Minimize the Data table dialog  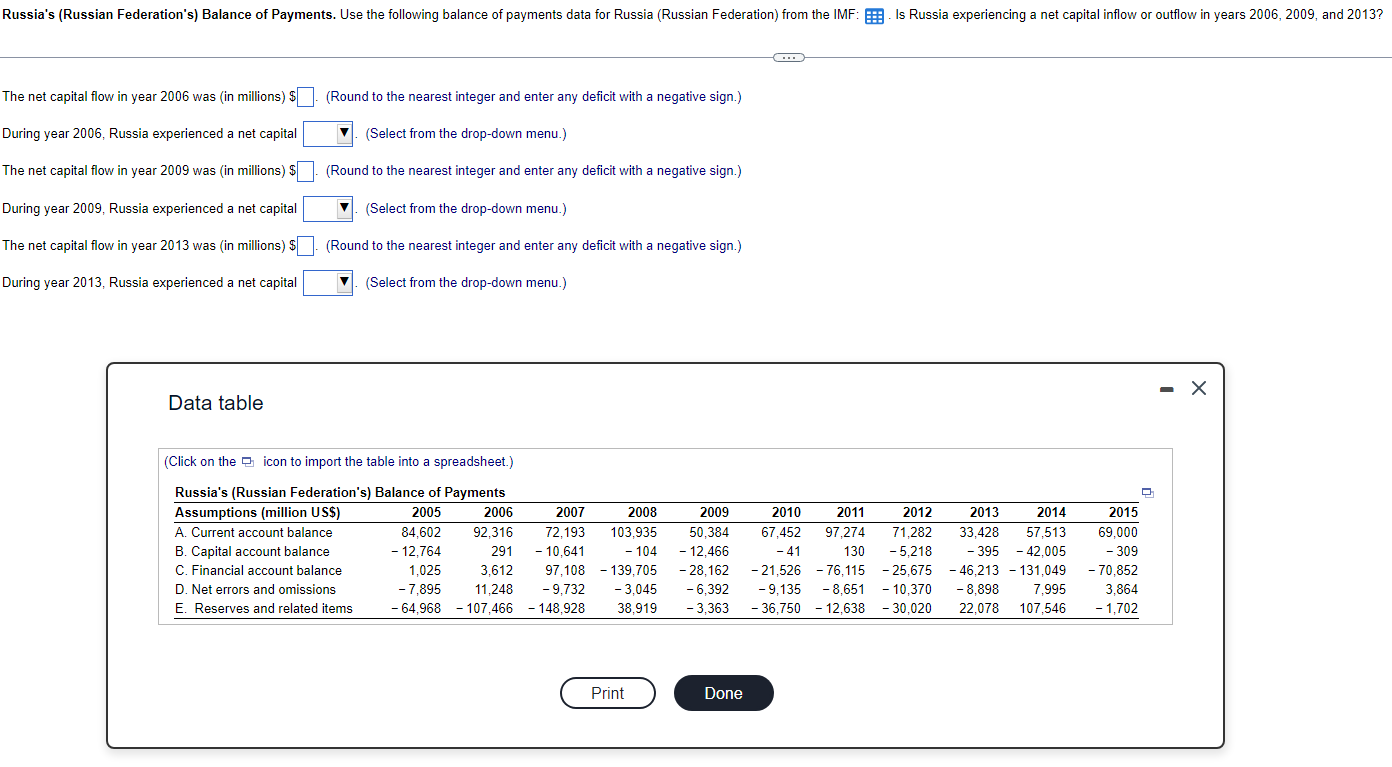pyautogui.click(x=1166, y=389)
